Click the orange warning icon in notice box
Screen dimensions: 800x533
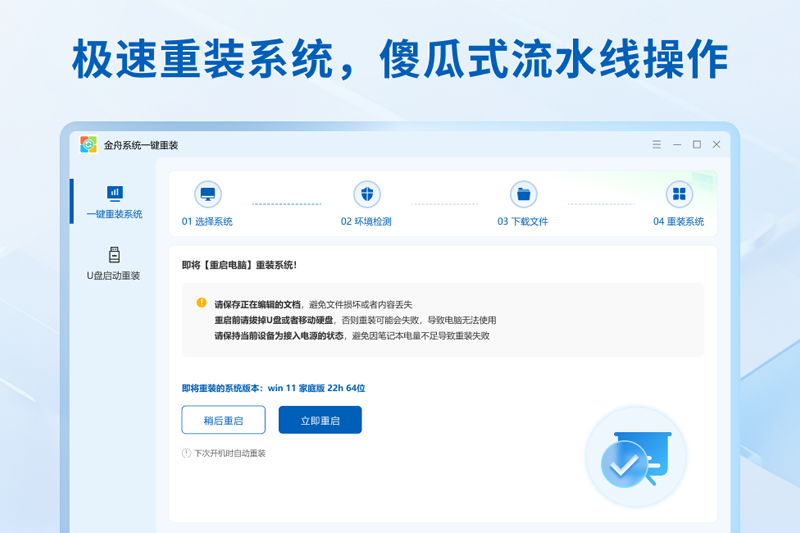[202, 303]
